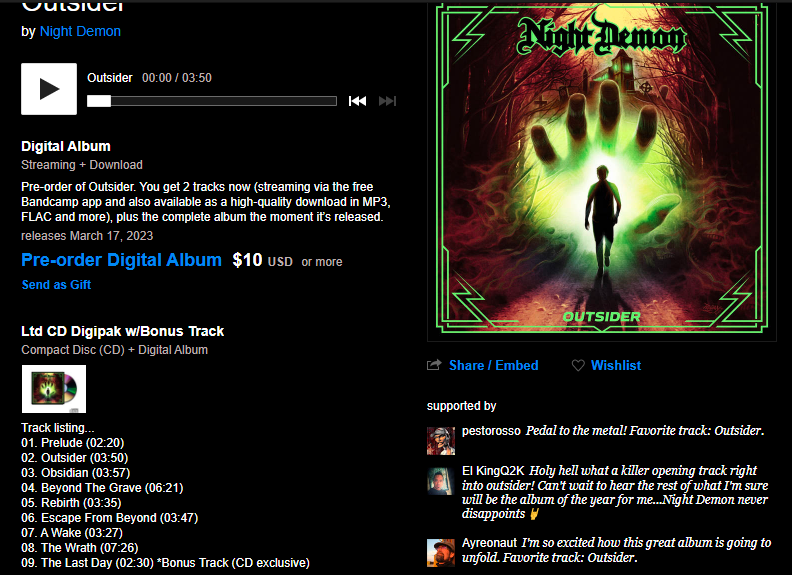Screen dimensions: 792x575
Task: Open El KingQ2K's supporter avatar
Action: click(440, 481)
